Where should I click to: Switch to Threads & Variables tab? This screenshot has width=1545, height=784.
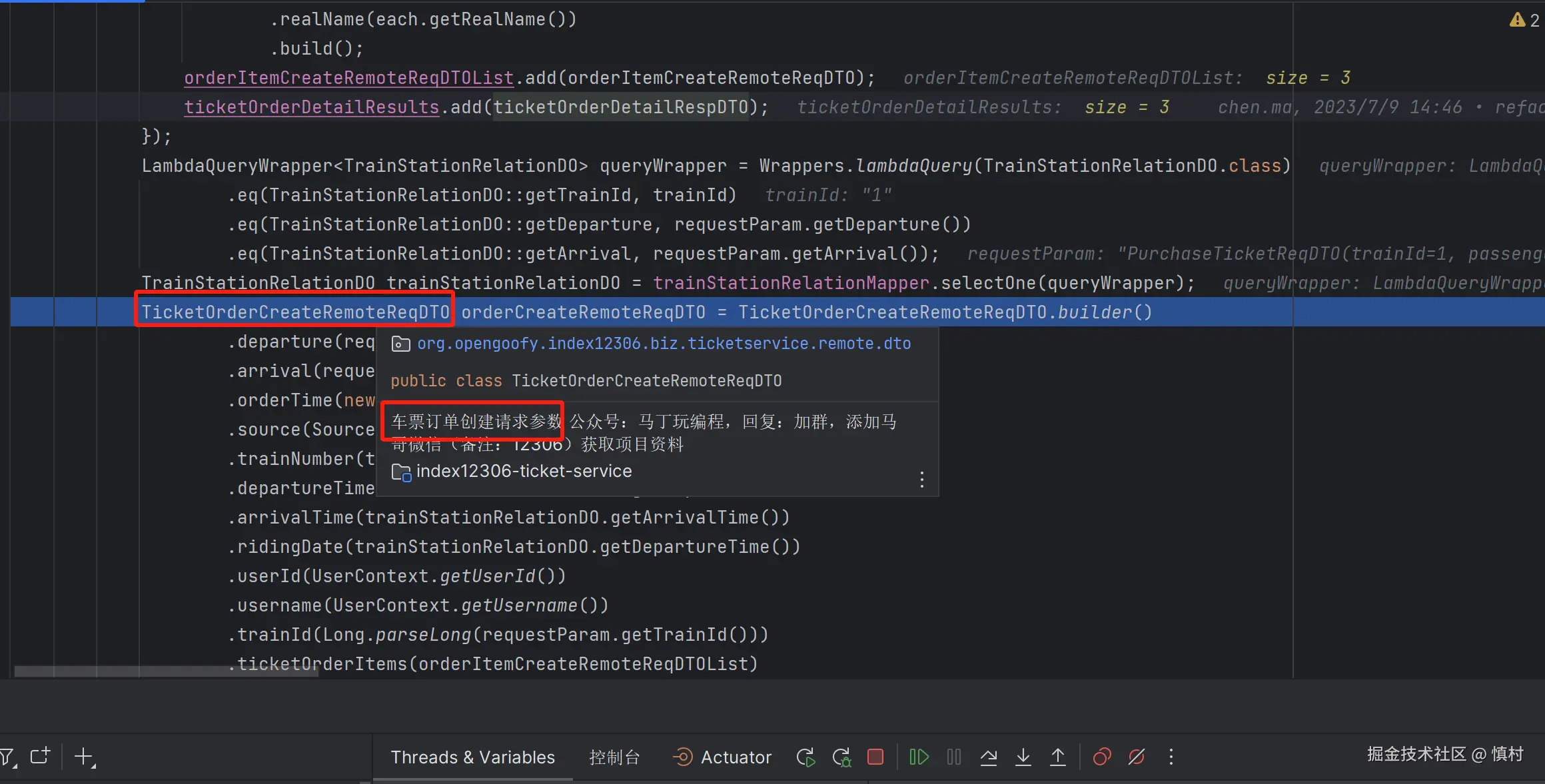(x=472, y=757)
